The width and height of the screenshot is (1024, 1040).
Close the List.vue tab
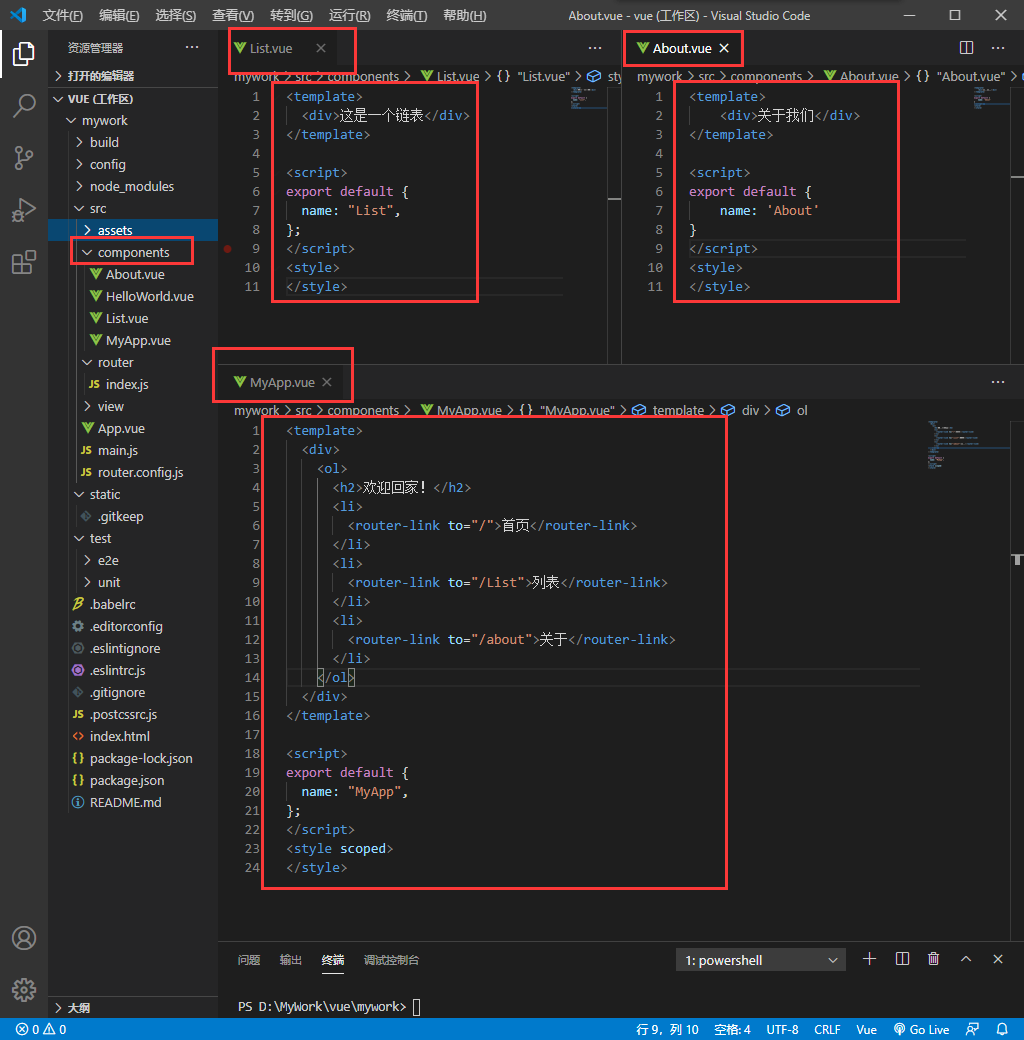[x=321, y=48]
